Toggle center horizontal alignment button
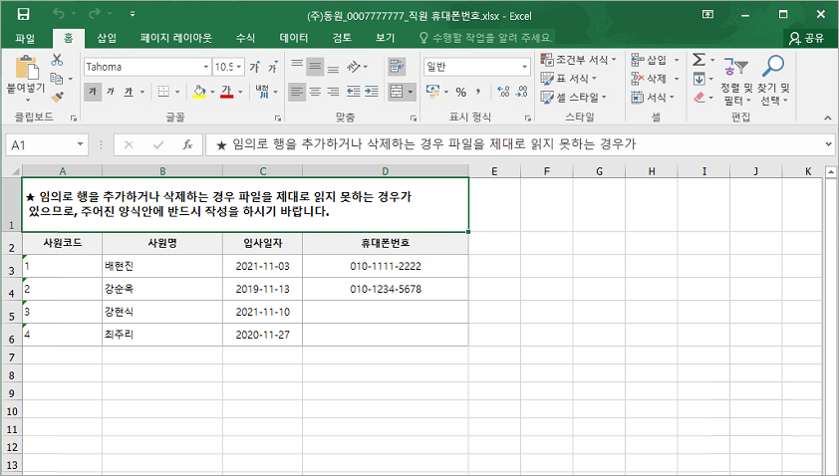 coord(315,92)
